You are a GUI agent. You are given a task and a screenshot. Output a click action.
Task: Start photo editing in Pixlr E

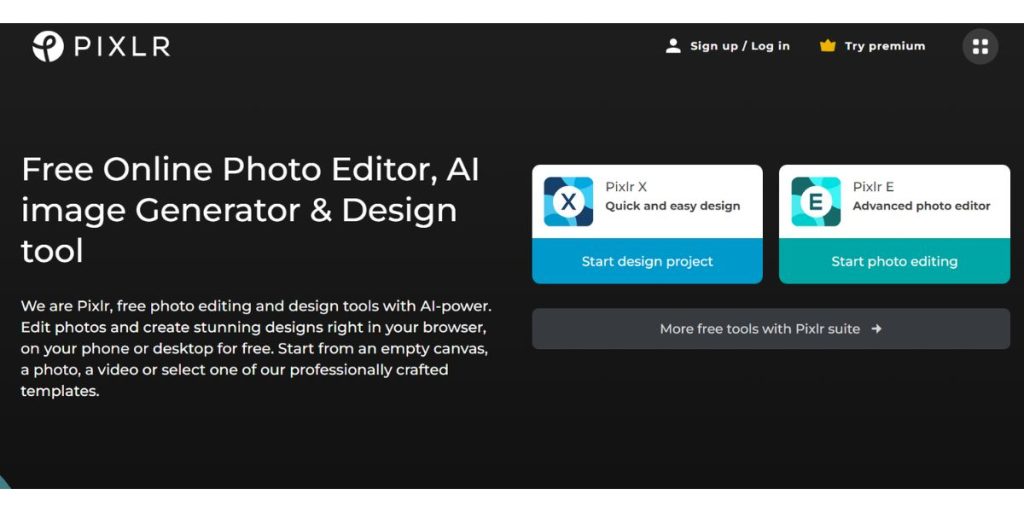coord(894,261)
